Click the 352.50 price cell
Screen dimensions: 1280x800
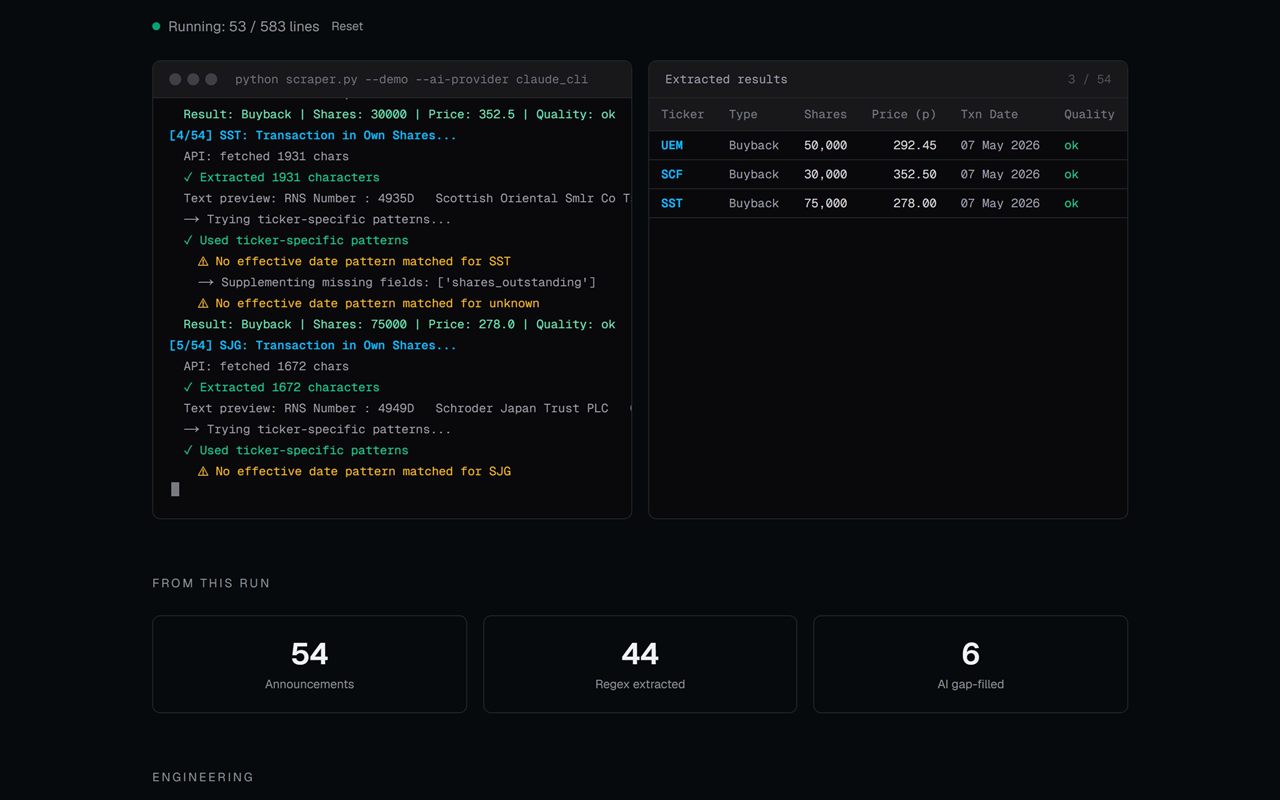coord(915,174)
